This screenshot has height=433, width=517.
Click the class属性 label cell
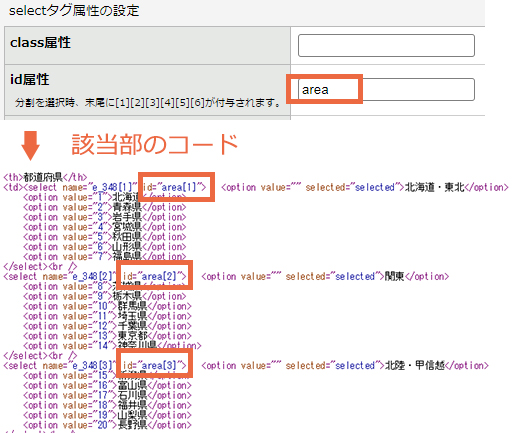click(x=147, y=46)
